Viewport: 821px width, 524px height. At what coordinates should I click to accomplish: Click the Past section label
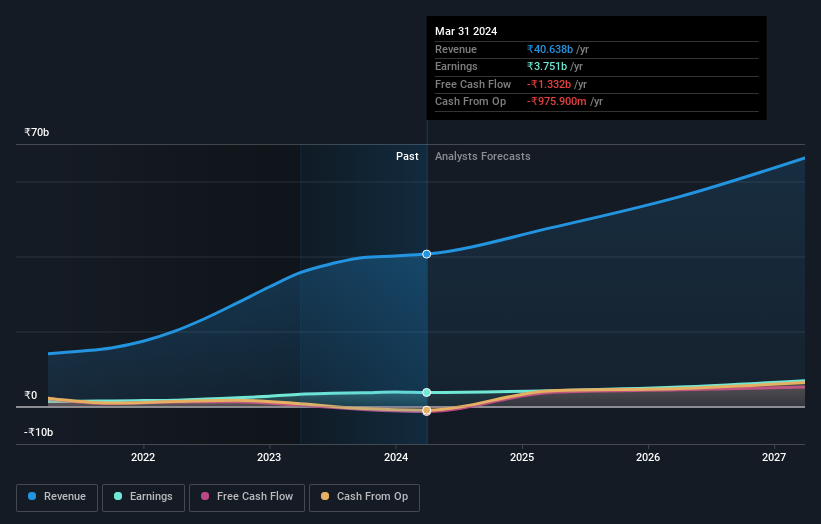tap(407, 157)
